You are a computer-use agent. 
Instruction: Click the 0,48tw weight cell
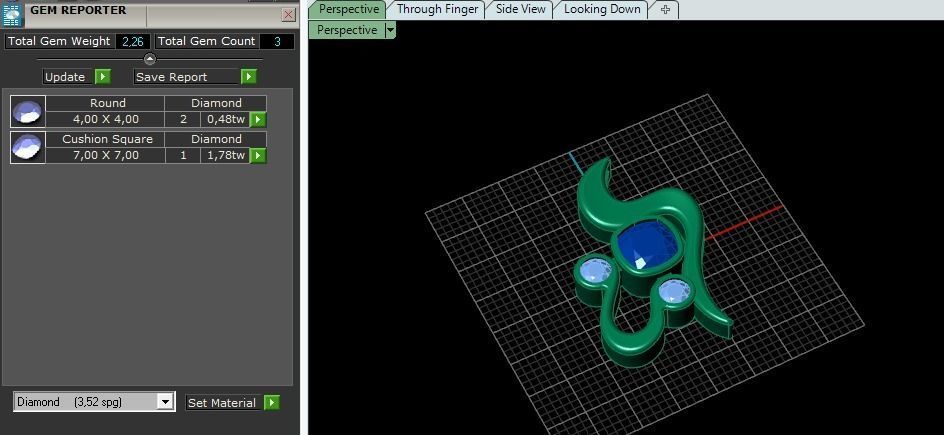click(225, 119)
